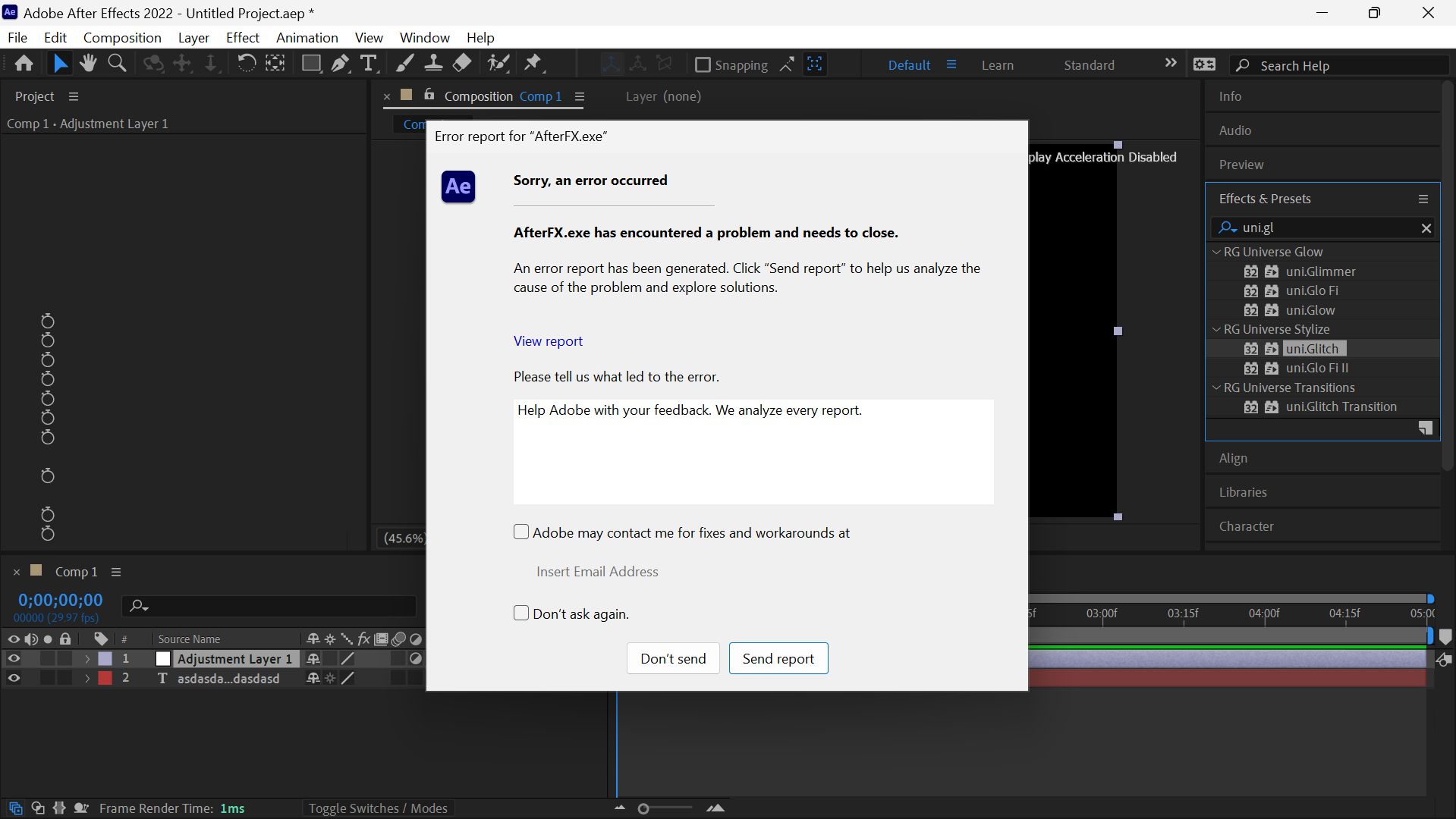This screenshot has height=819, width=1456.
Task: Select the Brush tool
Action: pos(404,64)
